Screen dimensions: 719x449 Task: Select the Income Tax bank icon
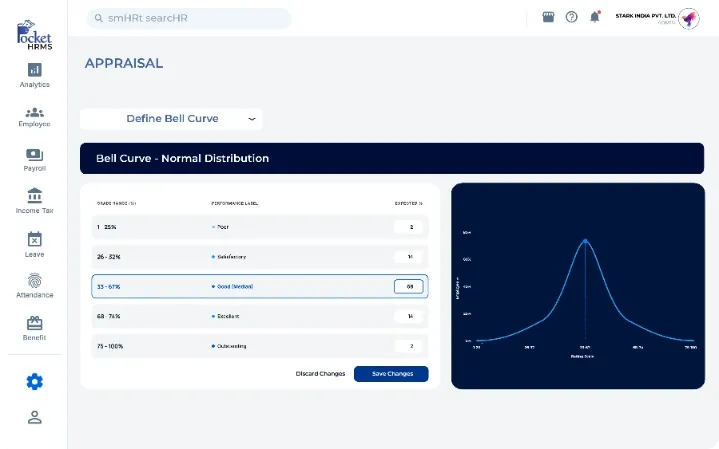[34, 197]
